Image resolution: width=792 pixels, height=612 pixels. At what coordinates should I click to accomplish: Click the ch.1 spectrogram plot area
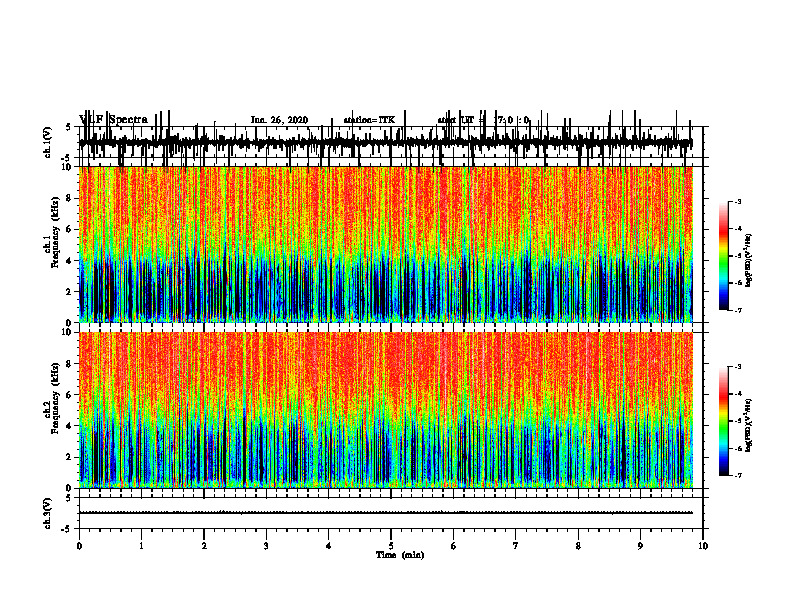(x=385, y=244)
